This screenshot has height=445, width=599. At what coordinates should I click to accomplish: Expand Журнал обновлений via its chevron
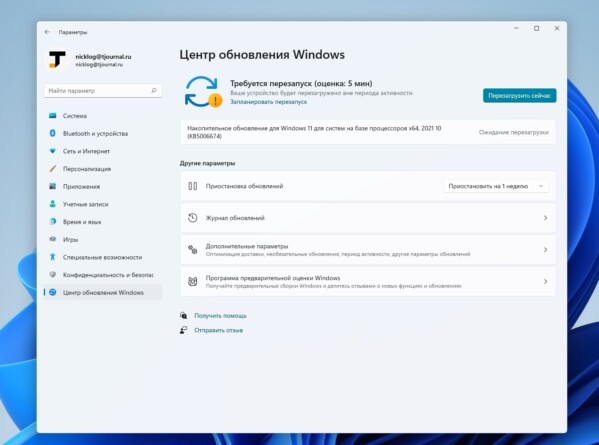click(x=546, y=218)
